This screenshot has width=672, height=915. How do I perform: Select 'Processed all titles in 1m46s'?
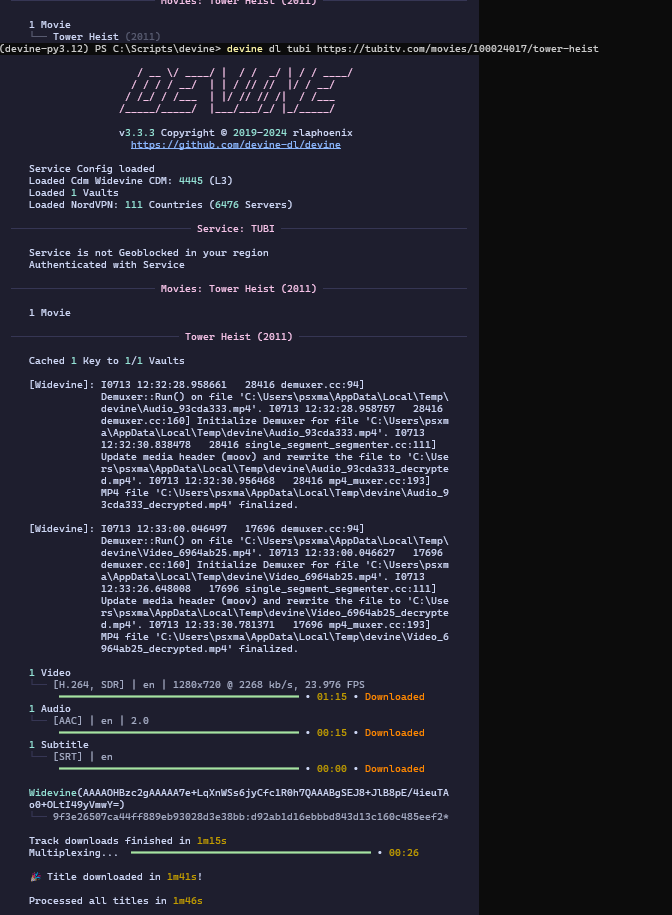coord(116,901)
